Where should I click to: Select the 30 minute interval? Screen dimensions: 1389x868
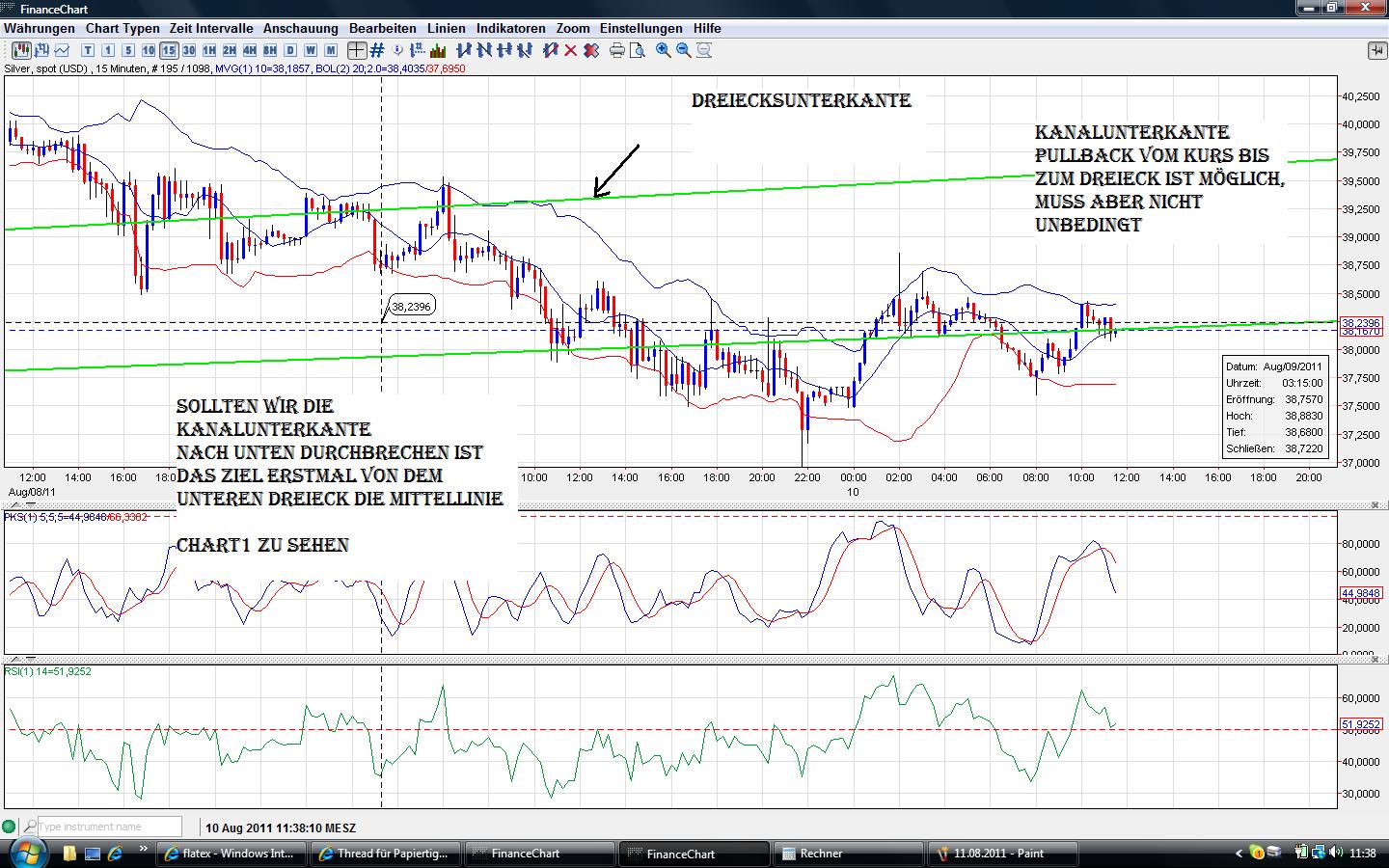[x=189, y=50]
